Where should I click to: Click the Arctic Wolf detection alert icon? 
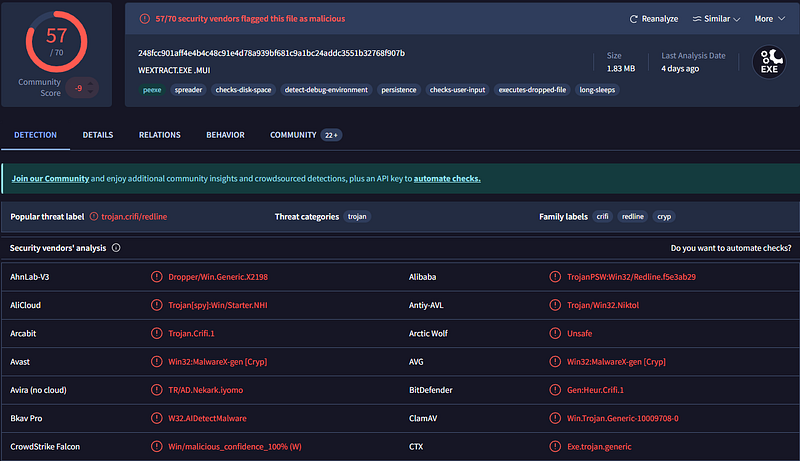coord(555,333)
